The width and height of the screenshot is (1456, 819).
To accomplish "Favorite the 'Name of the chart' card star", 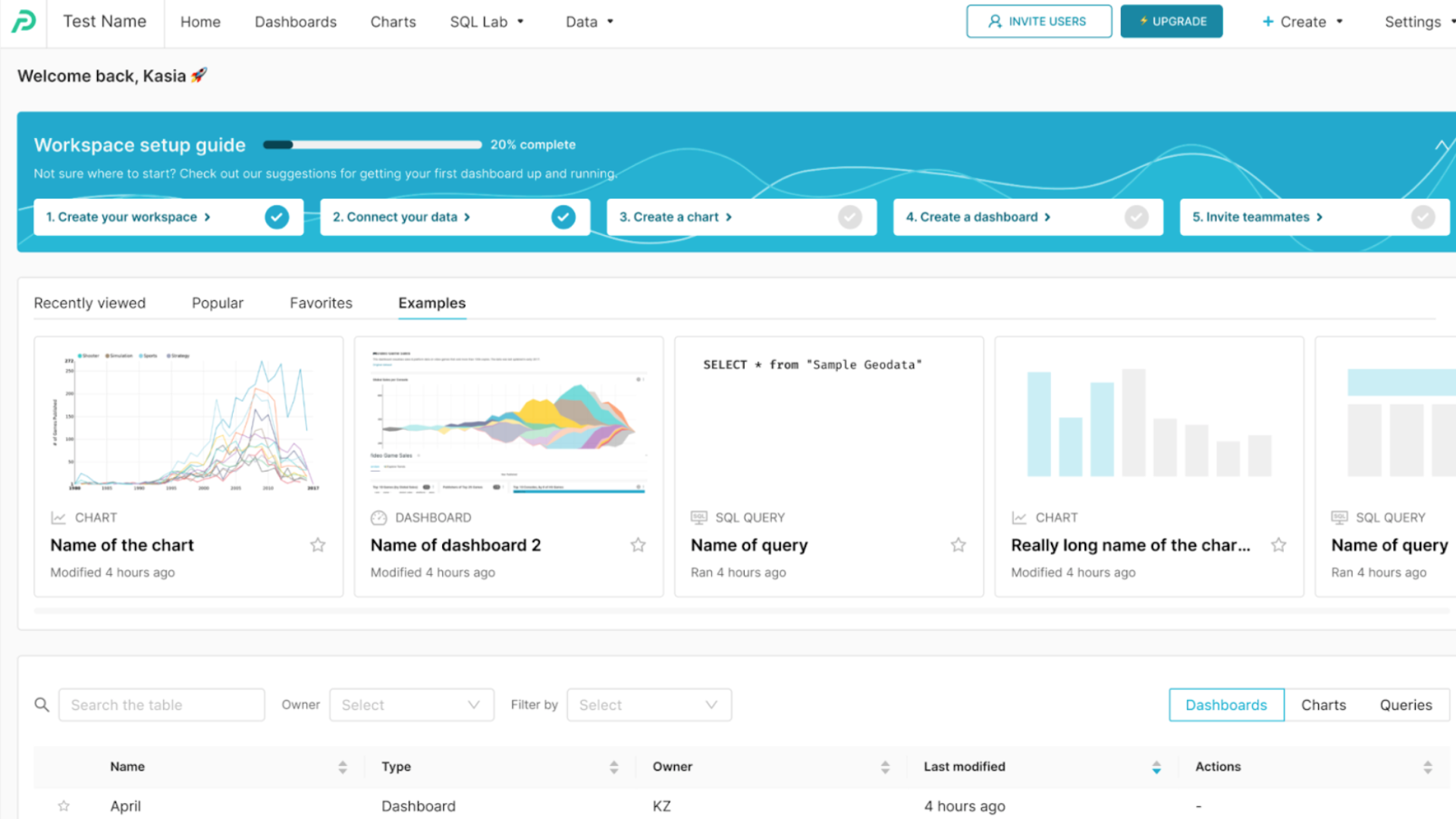I will tap(318, 544).
